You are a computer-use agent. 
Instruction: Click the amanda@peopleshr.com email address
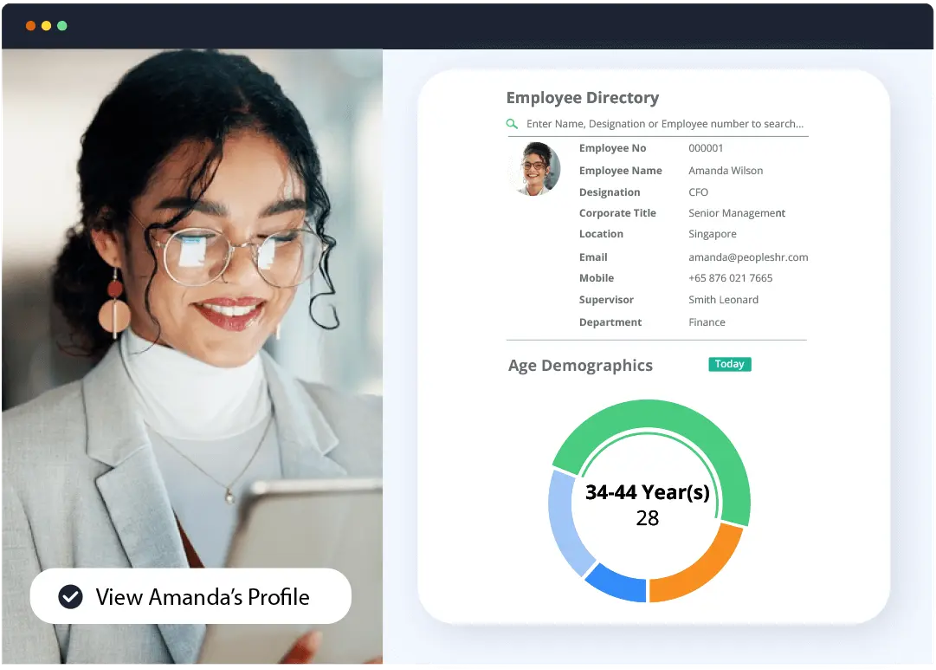pyautogui.click(x=748, y=257)
